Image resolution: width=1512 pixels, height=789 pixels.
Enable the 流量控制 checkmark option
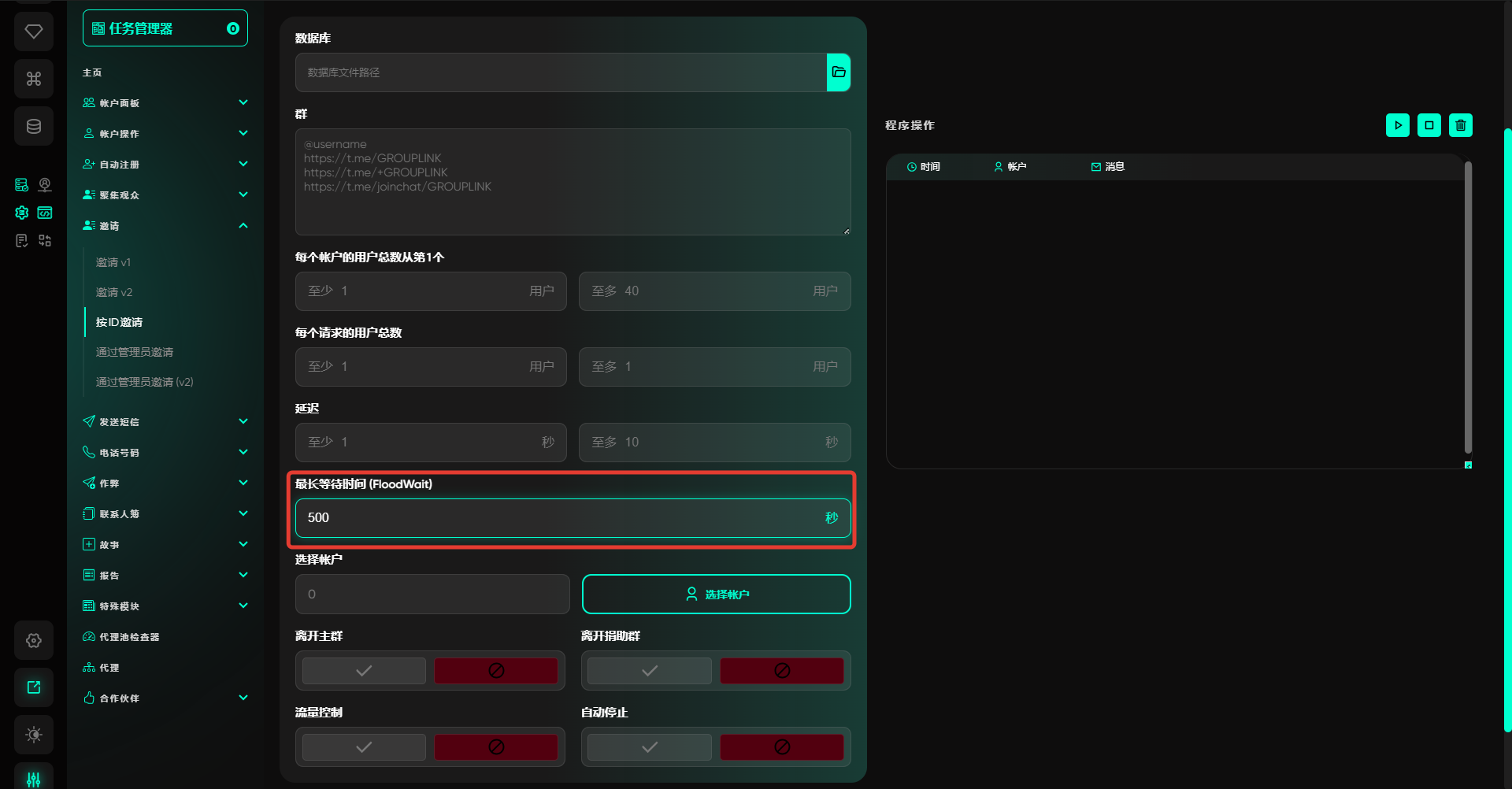[364, 747]
